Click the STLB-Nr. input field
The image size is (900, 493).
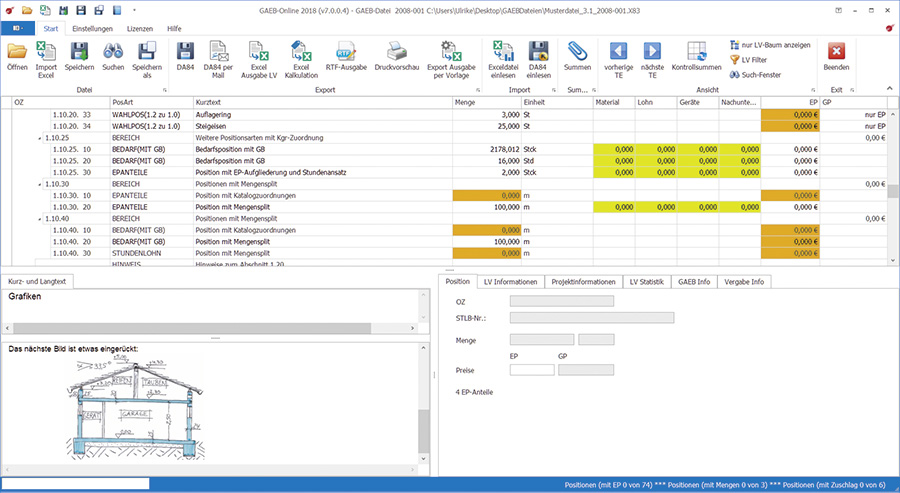tap(592, 317)
